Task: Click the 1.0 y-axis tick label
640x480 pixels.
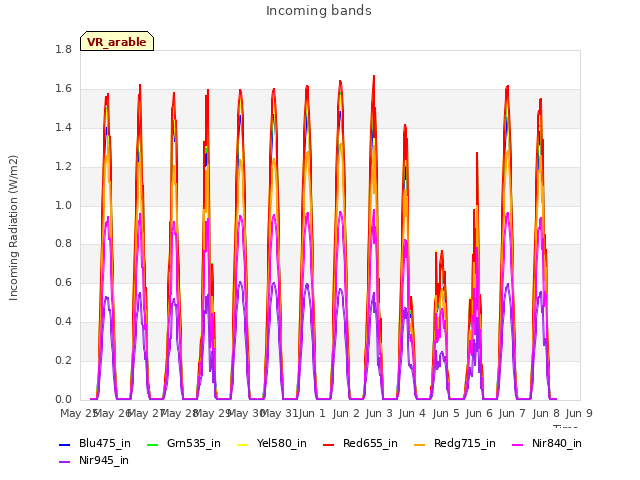Action: tap(63, 205)
